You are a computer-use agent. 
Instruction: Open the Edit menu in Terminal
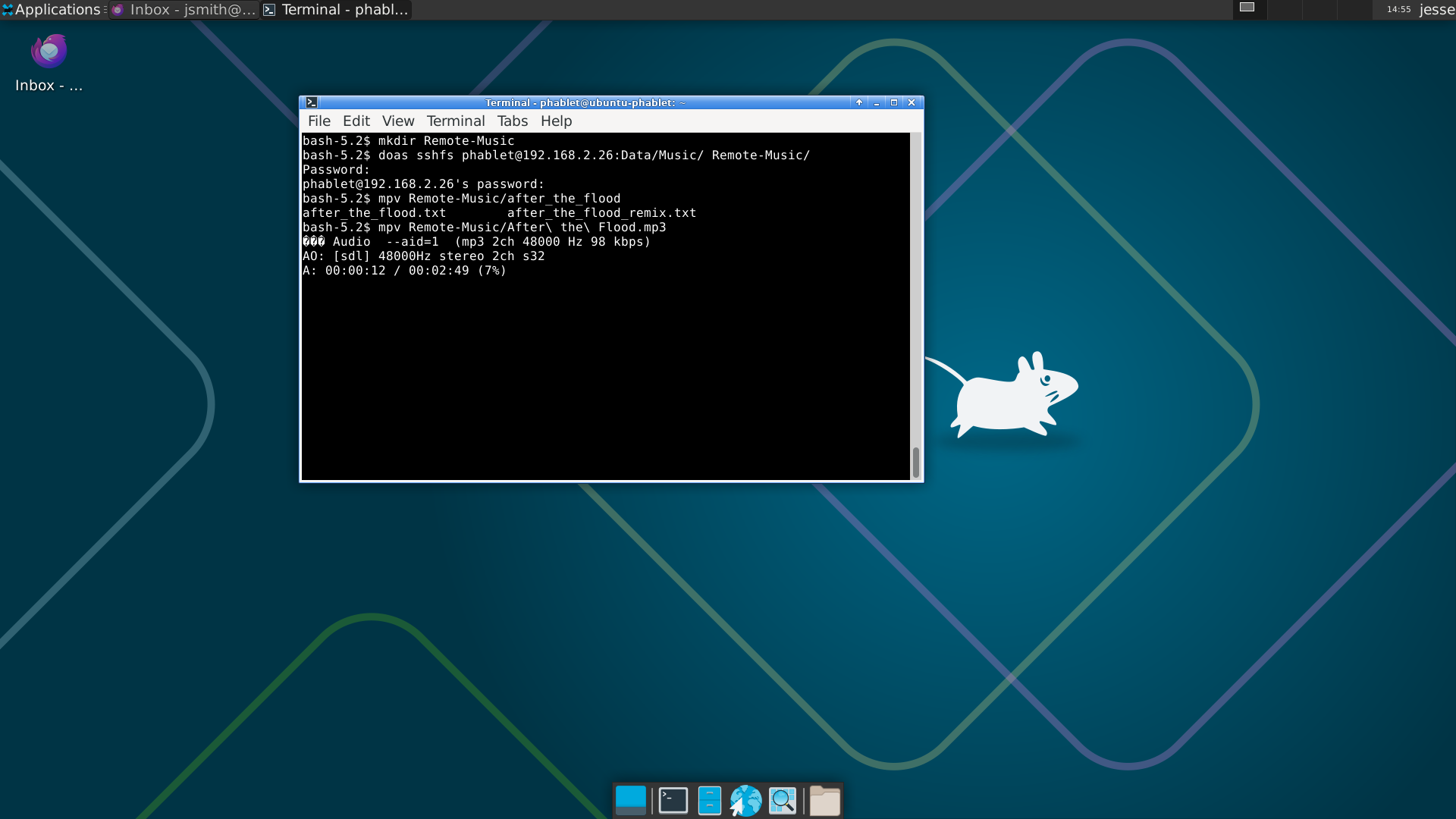pyautogui.click(x=356, y=121)
